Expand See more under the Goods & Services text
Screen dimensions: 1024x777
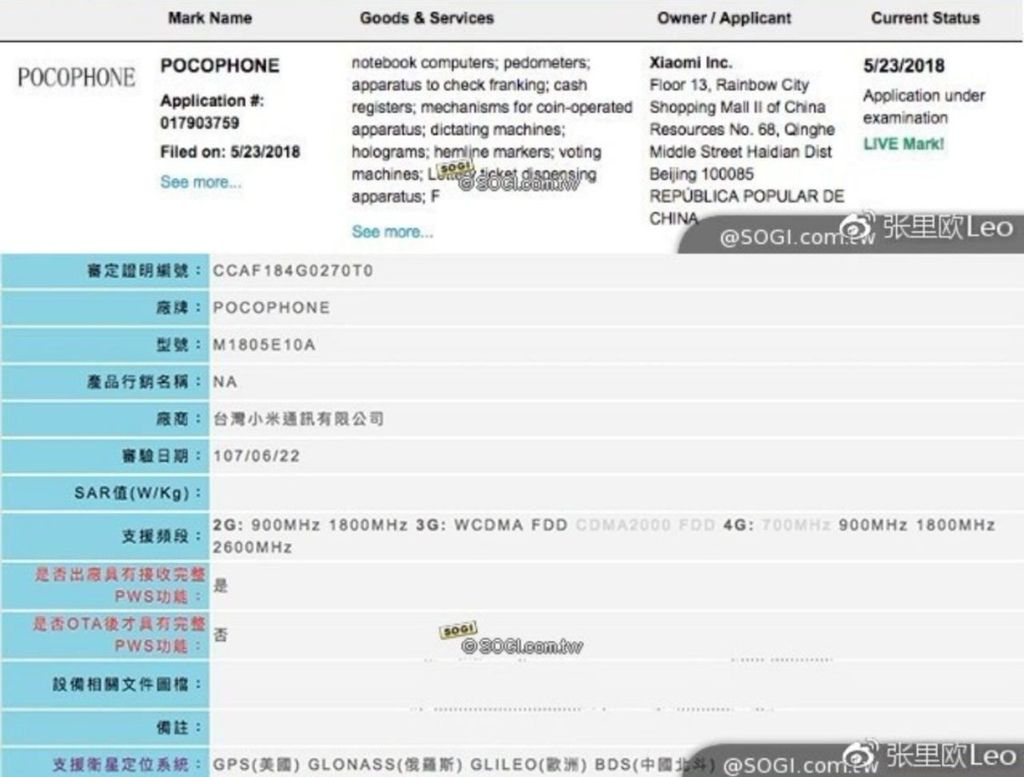click(392, 231)
